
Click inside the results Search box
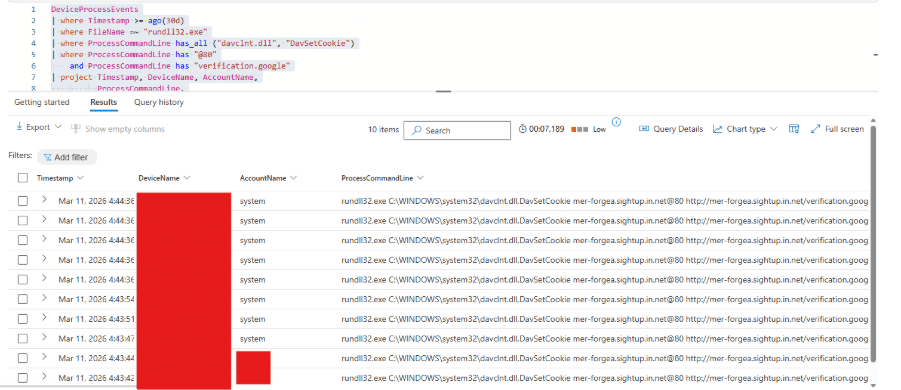coord(457,130)
